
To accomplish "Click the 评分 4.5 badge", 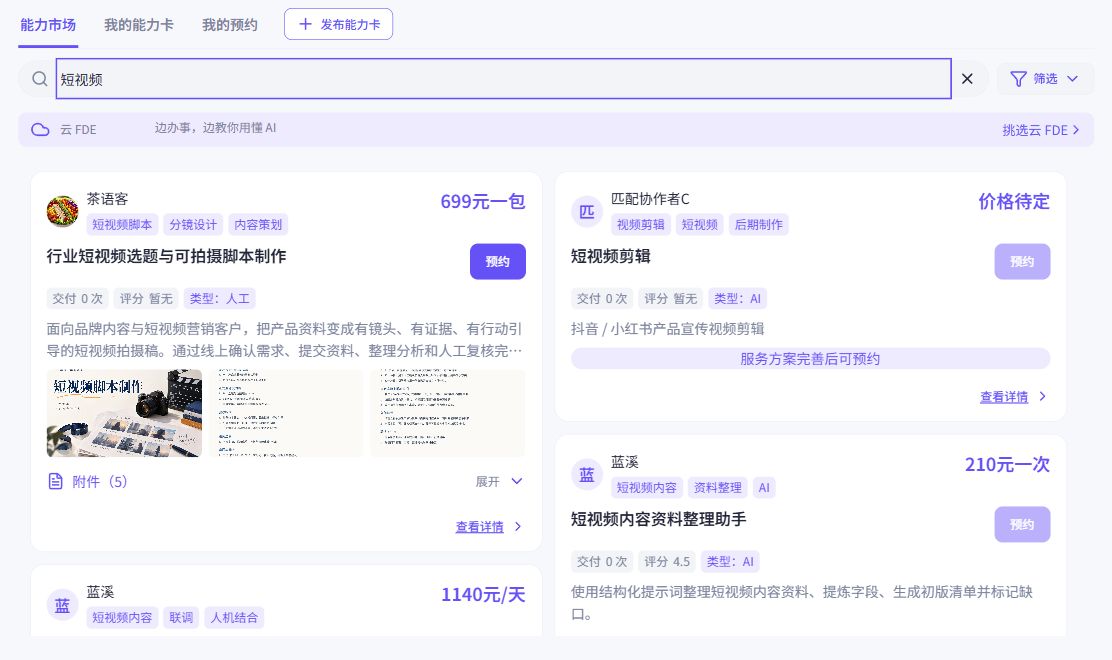I will point(667,561).
